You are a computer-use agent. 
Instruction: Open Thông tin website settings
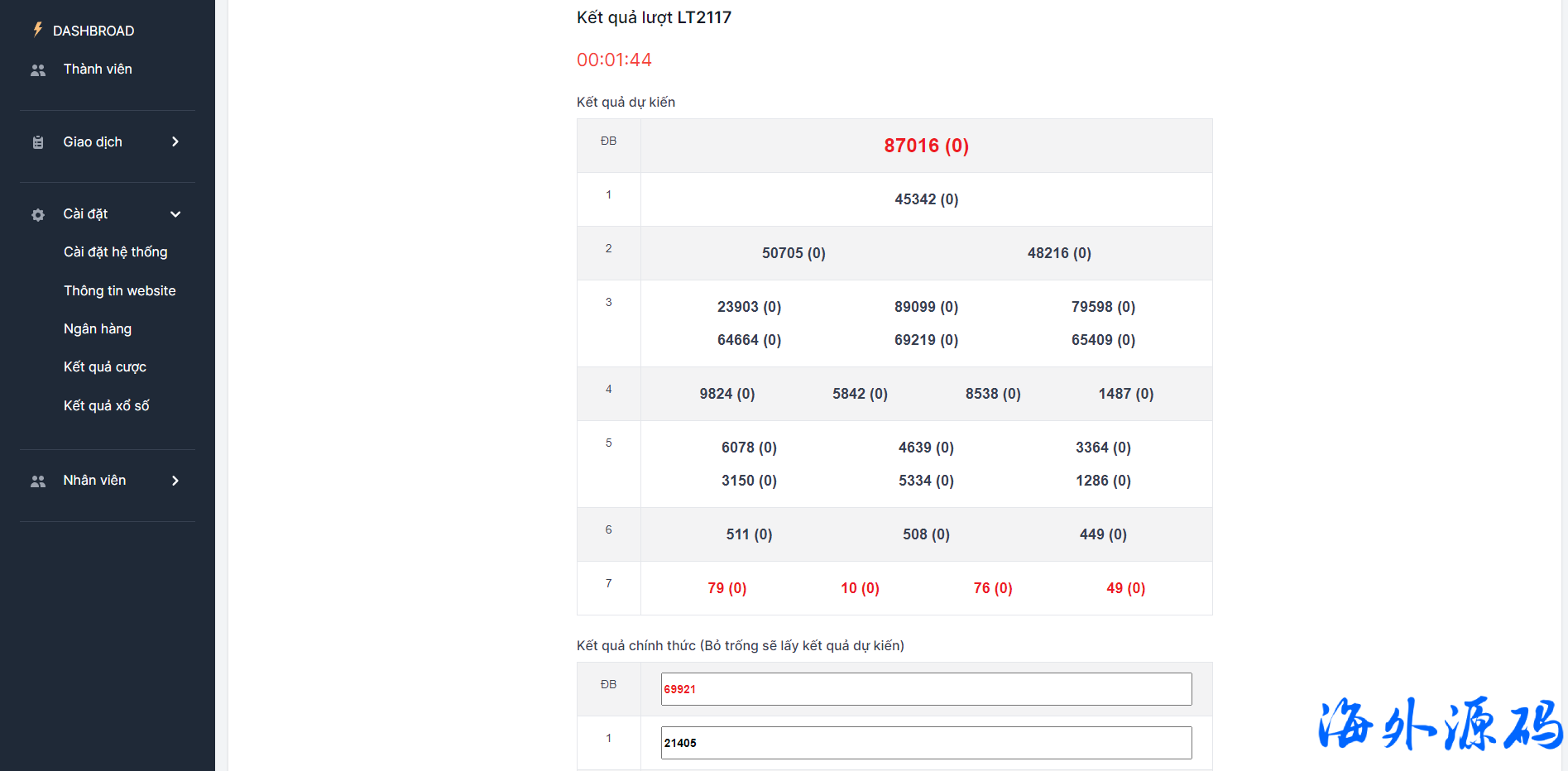coord(119,291)
